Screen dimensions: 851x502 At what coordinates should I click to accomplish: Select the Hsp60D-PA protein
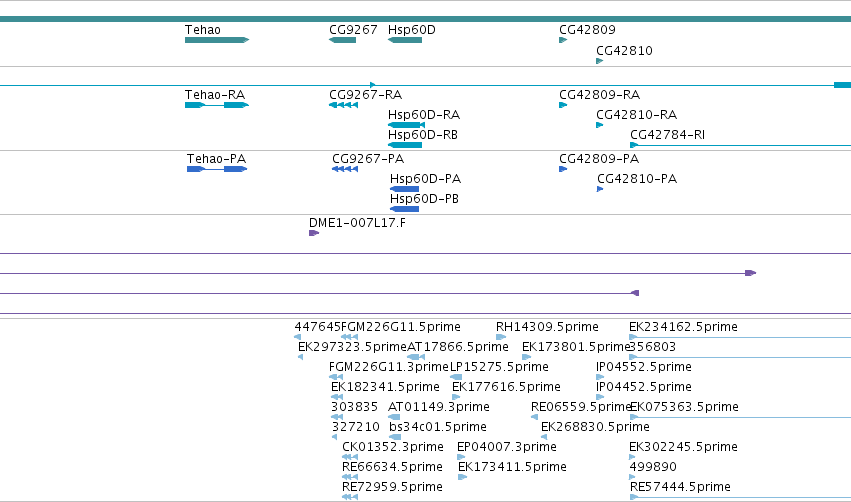coord(404,189)
